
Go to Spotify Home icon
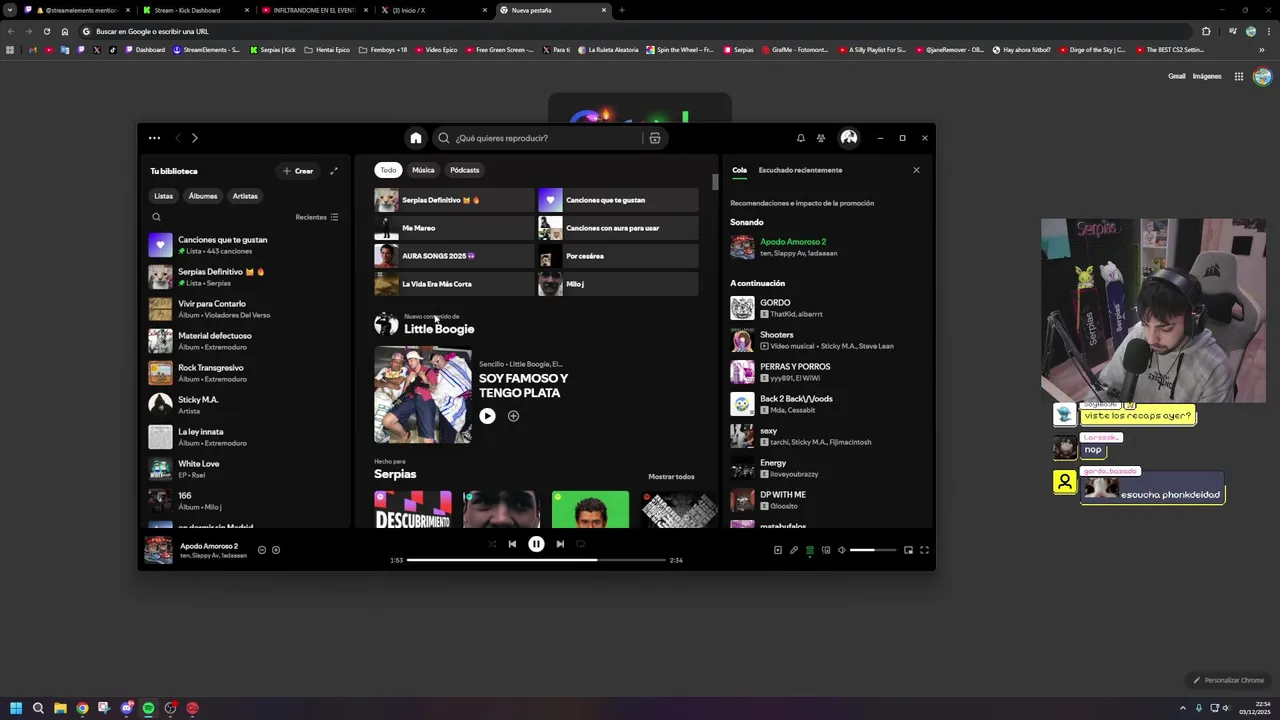pos(416,138)
